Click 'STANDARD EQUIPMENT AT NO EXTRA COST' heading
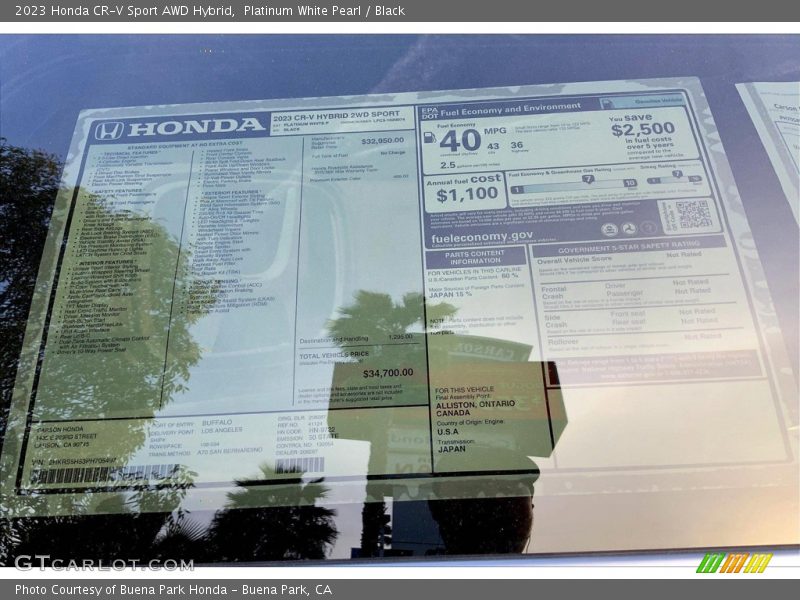 [x=185, y=145]
